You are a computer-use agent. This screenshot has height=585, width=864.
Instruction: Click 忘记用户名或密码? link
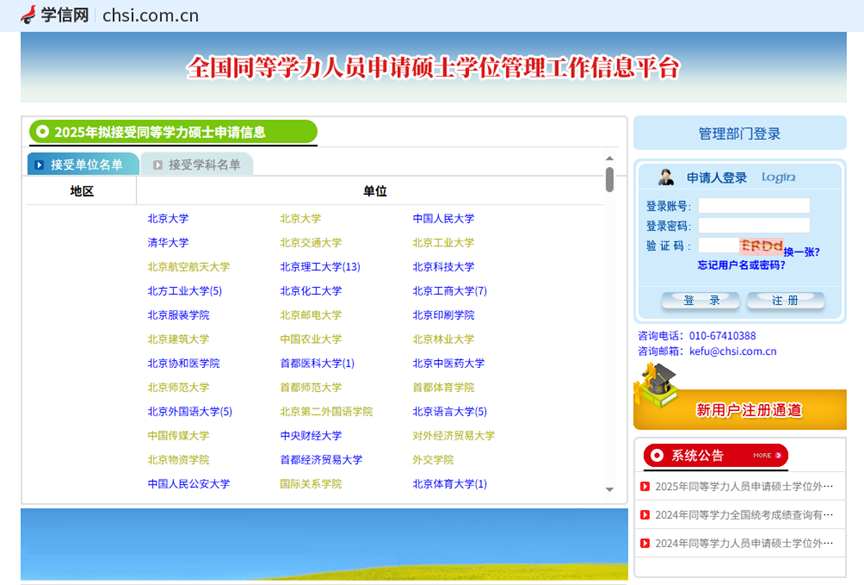click(x=741, y=265)
